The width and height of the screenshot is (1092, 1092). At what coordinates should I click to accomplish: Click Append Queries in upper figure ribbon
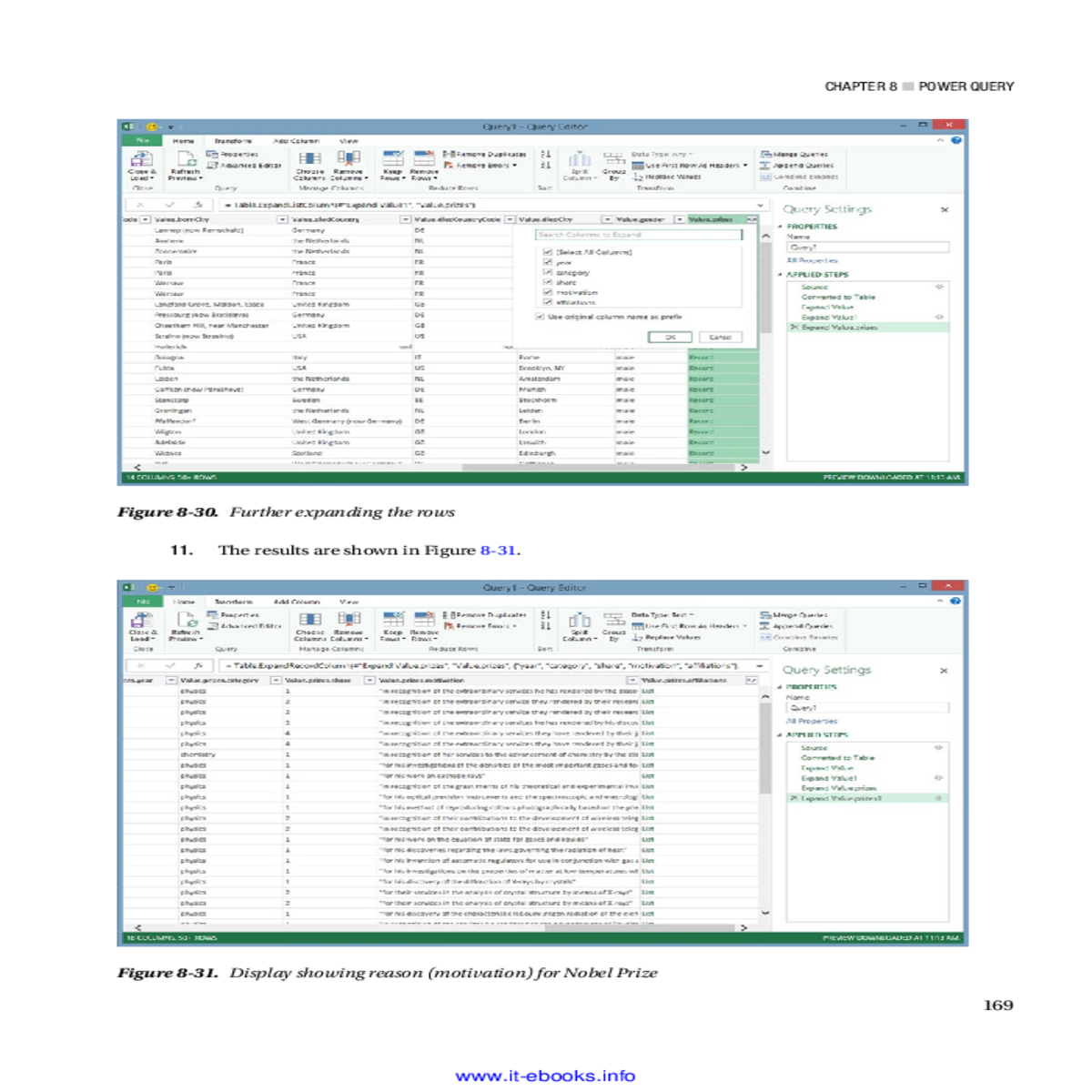[797, 166]
